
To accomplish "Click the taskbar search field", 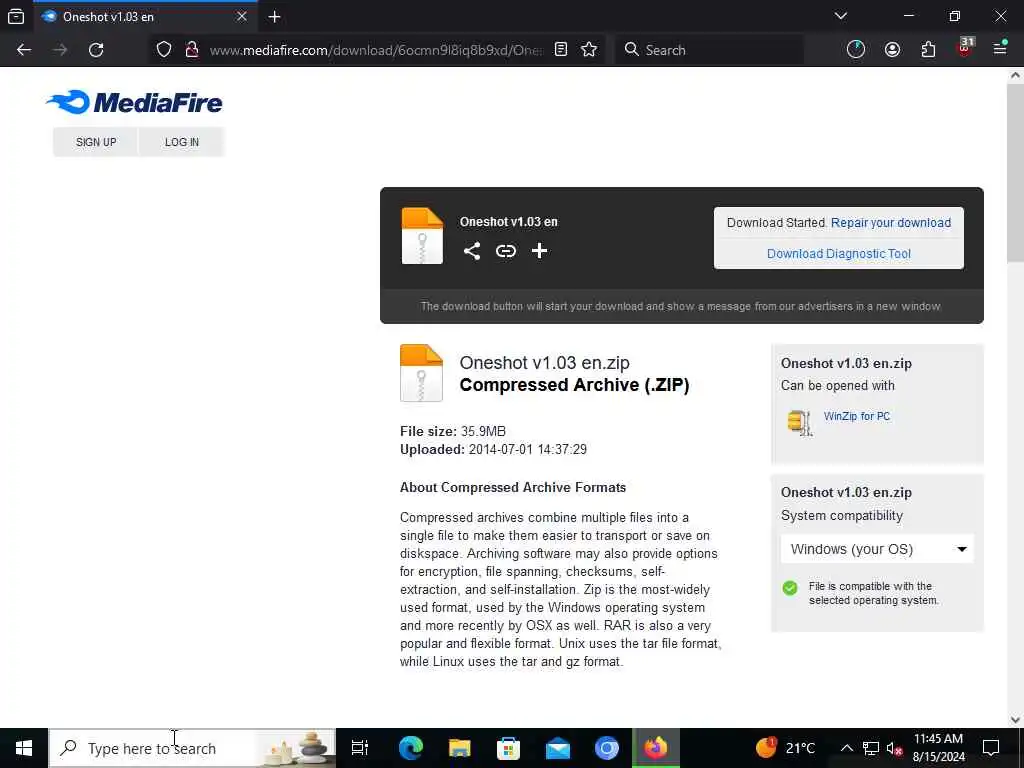I will click(193, 748).
